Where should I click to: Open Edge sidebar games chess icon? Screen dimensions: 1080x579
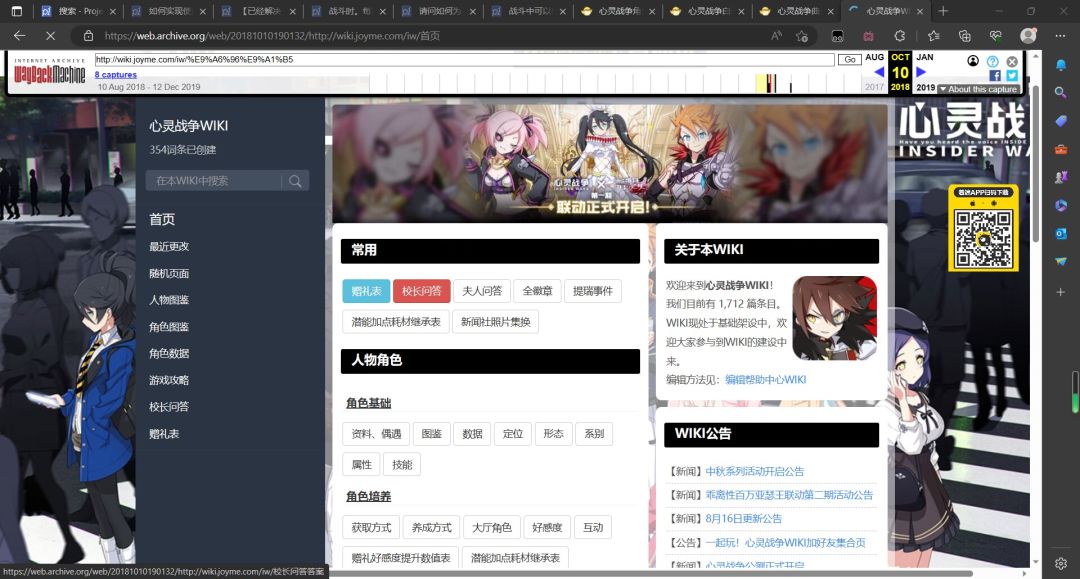pyautogui.click(x=1061, y=178)
